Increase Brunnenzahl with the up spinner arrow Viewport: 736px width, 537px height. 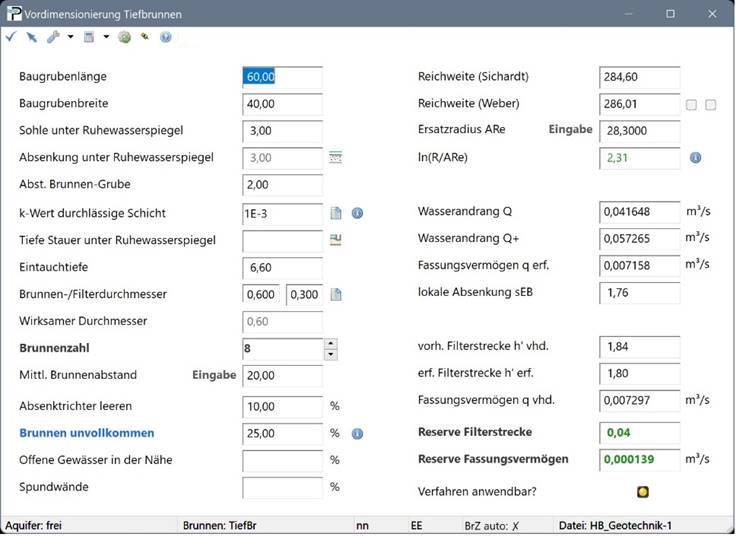tap(331, 344)
